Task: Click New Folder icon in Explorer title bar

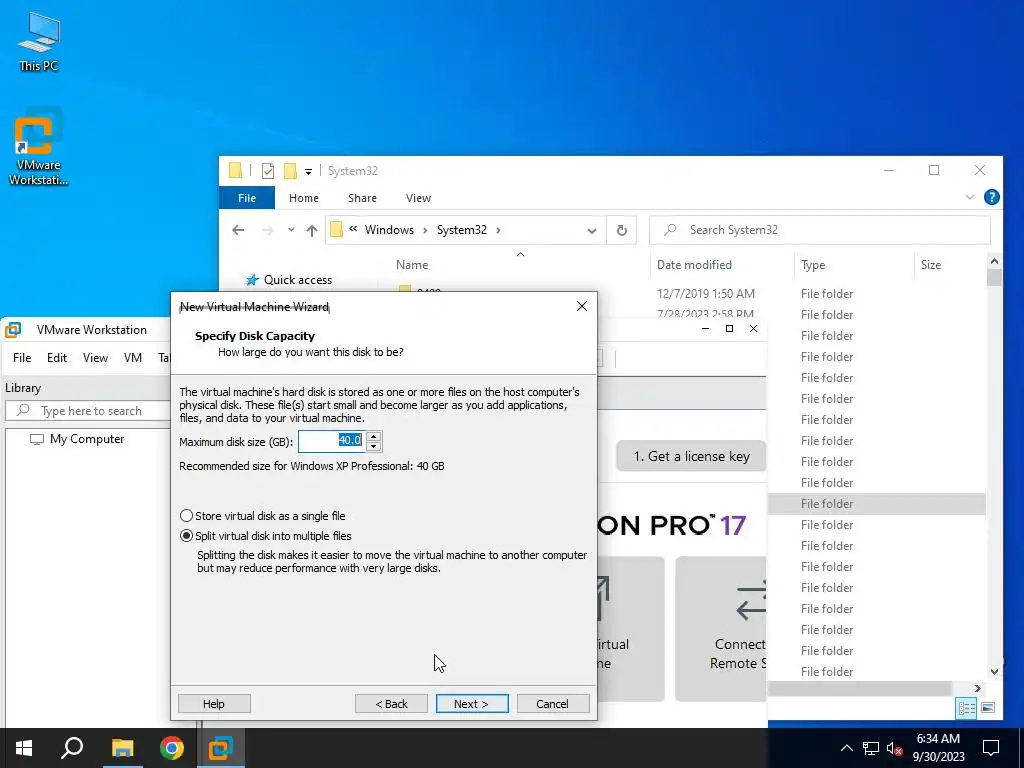Action: click(290, 170)
